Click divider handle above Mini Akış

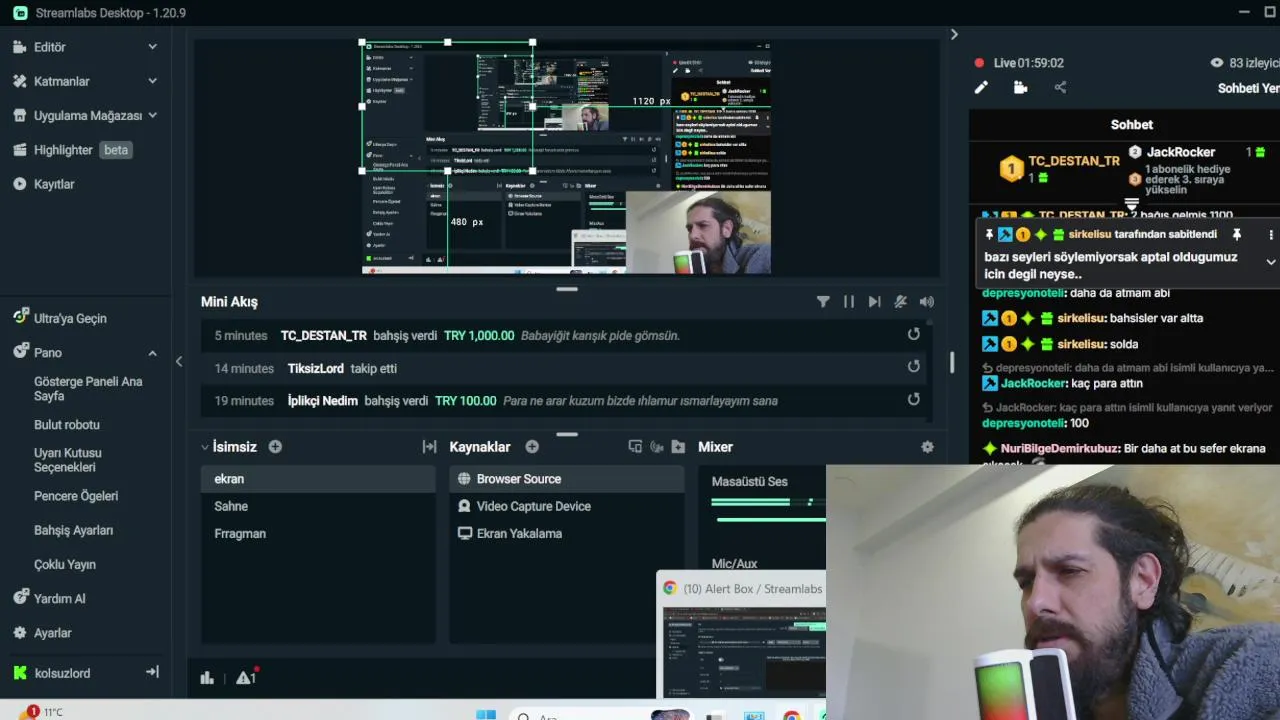click(x=567, y=289)
